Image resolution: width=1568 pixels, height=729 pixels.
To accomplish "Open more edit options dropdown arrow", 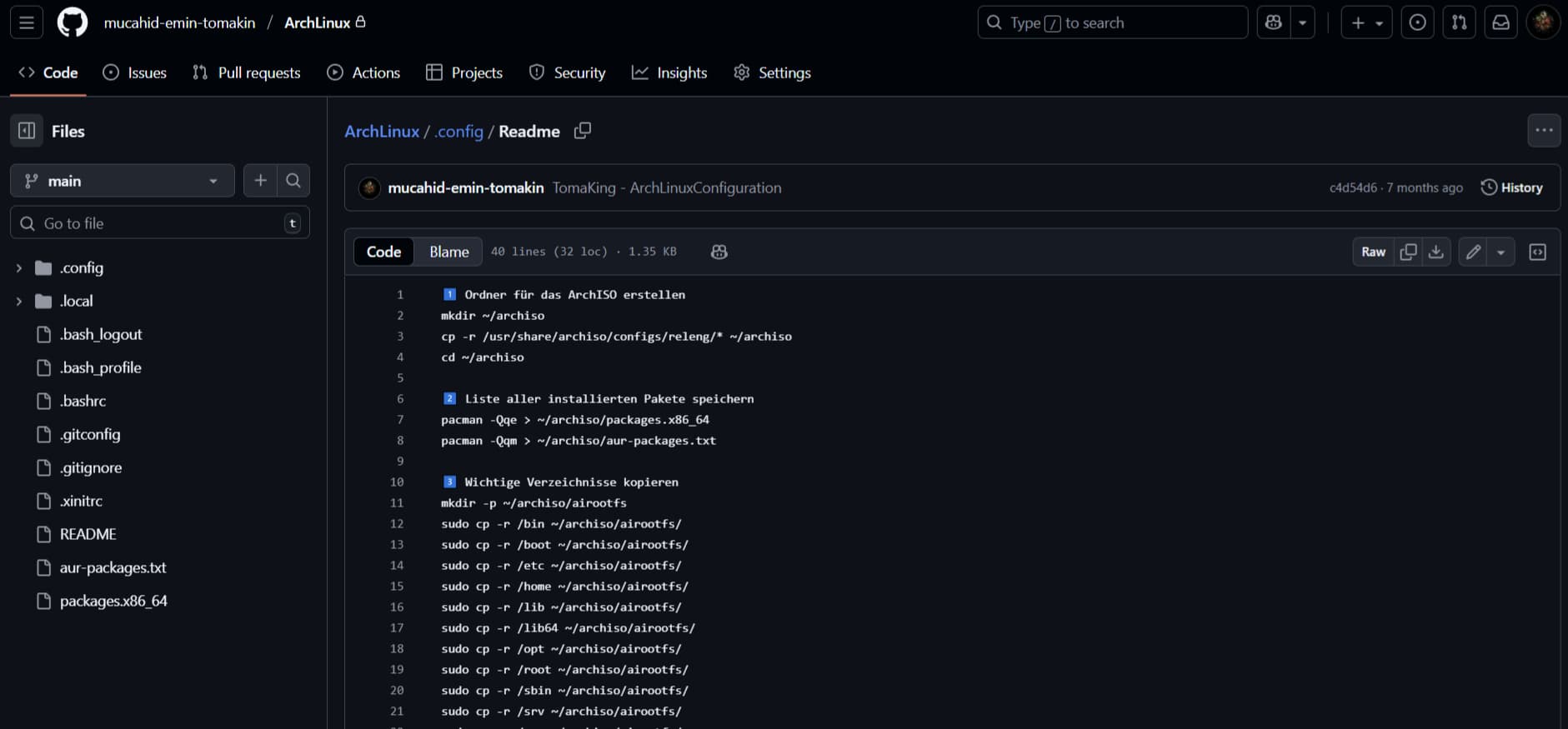I will click(1500, 252).
